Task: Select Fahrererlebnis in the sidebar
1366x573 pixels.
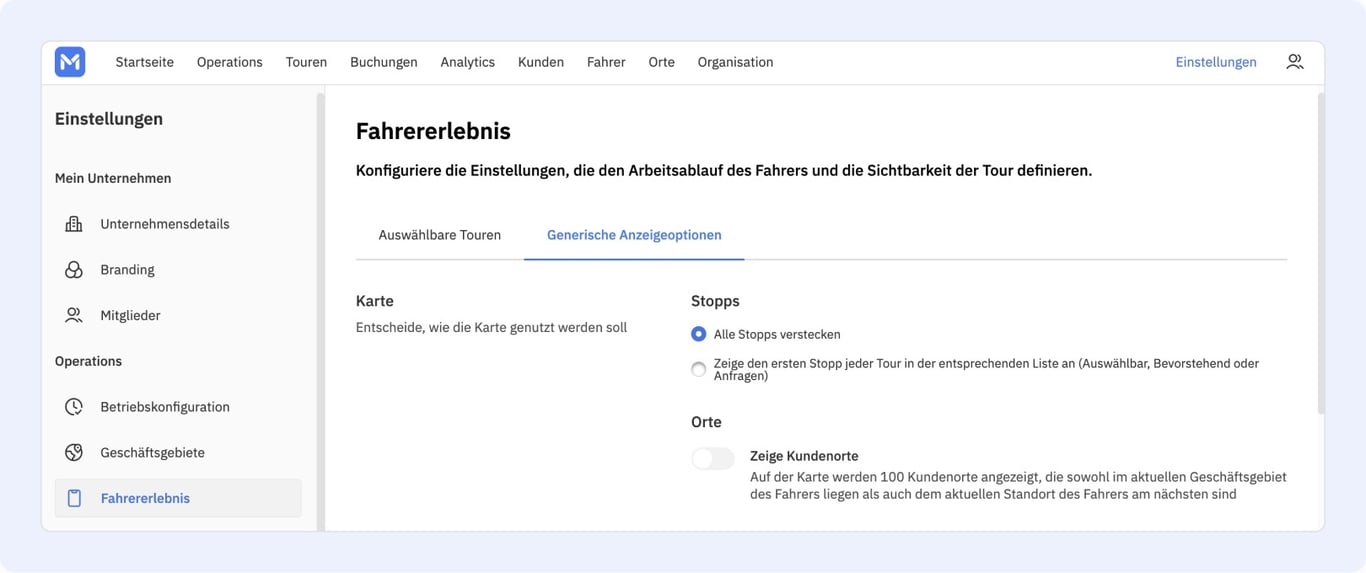Action: click(x=178, y=498)
